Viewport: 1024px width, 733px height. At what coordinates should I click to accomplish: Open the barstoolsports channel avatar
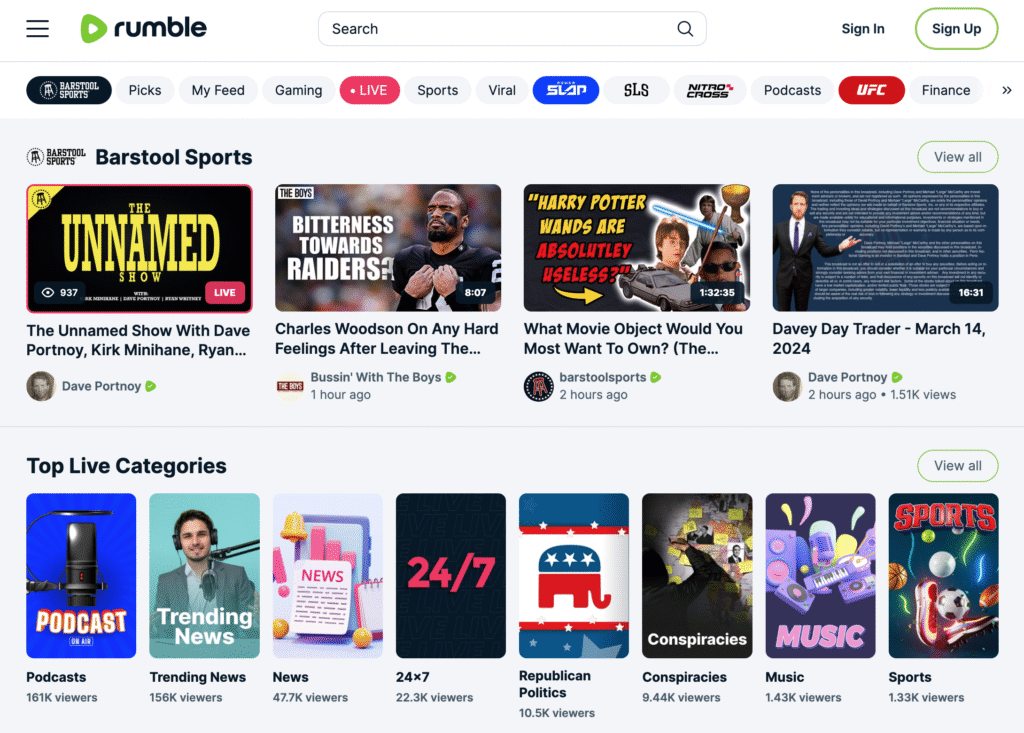(x=539, y=386)
